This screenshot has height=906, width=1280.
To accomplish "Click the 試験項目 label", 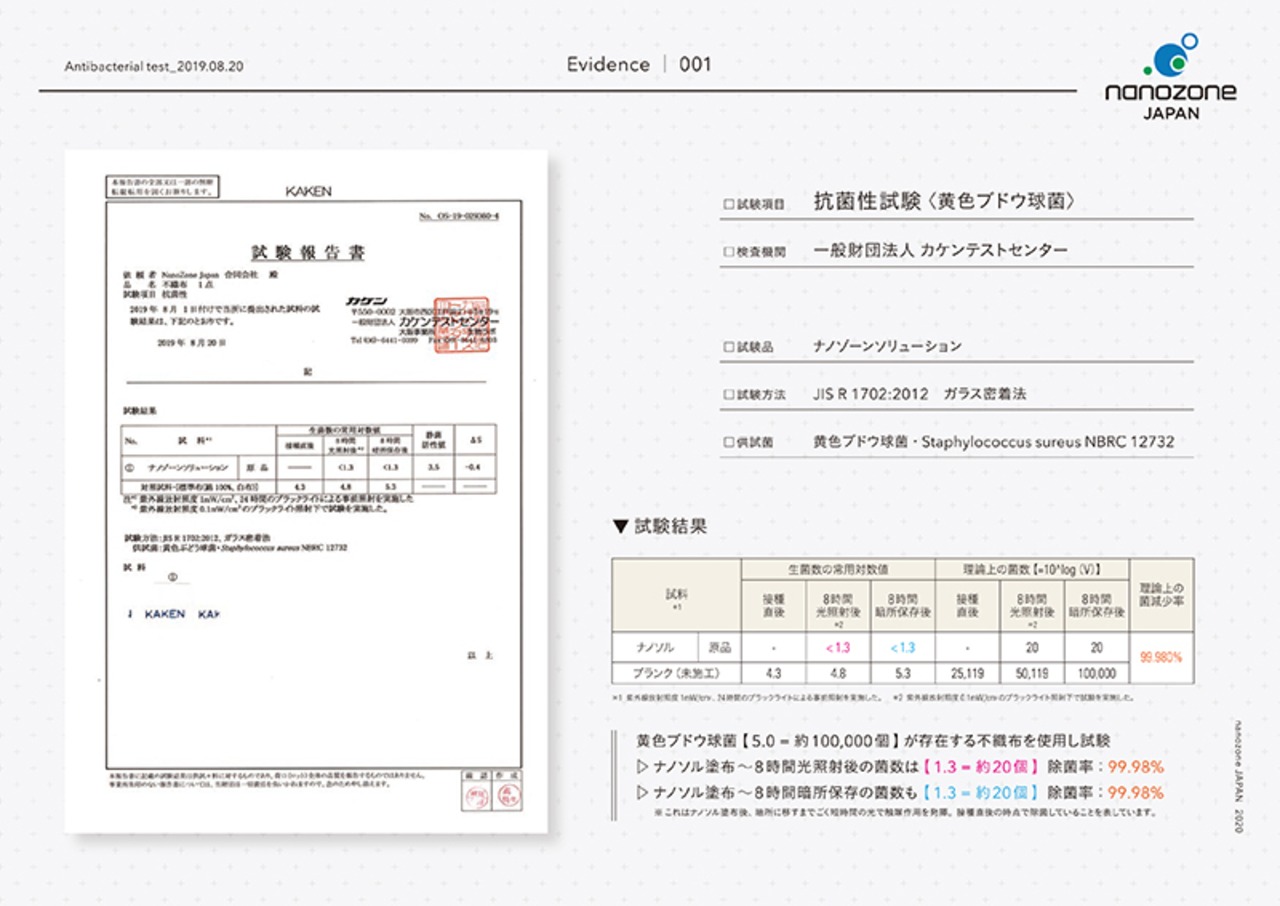I will [755, 204].
